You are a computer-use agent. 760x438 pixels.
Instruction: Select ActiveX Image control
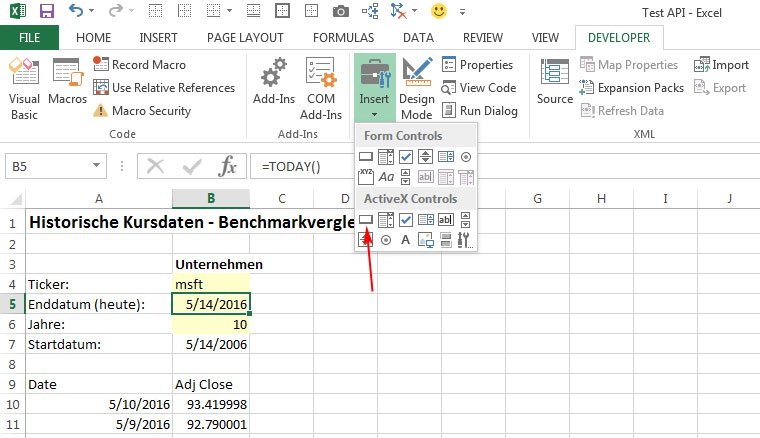(426, 240)
